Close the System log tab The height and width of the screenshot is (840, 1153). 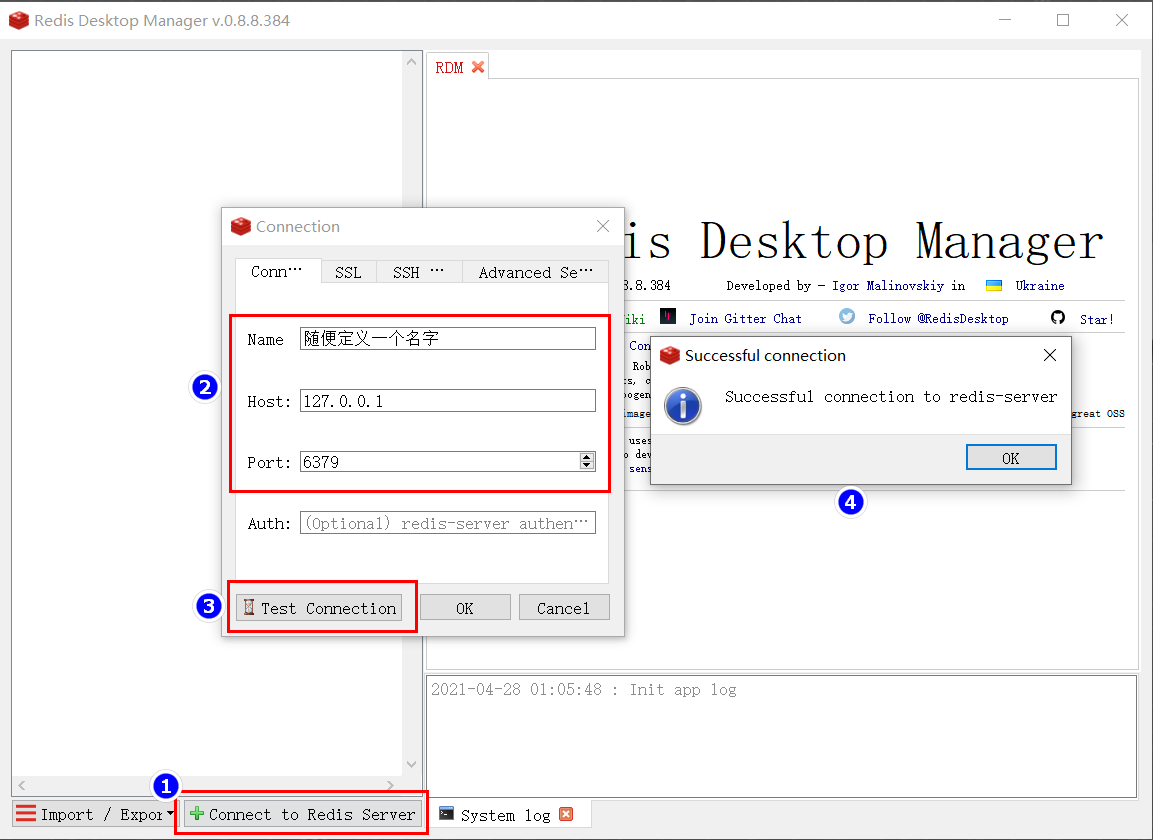[568, 814]
